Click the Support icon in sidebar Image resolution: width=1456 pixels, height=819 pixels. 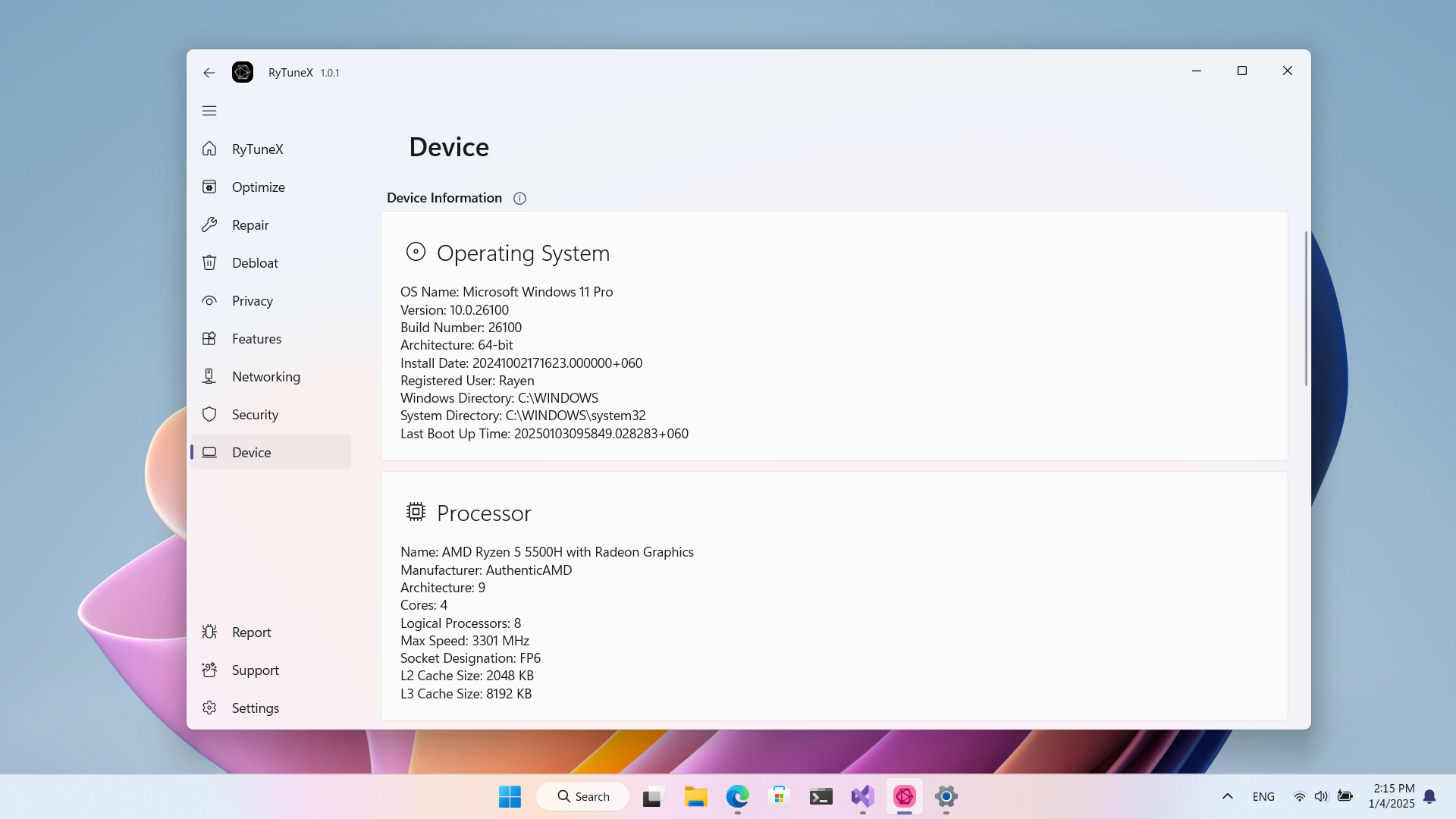click(x=209, y=670)
